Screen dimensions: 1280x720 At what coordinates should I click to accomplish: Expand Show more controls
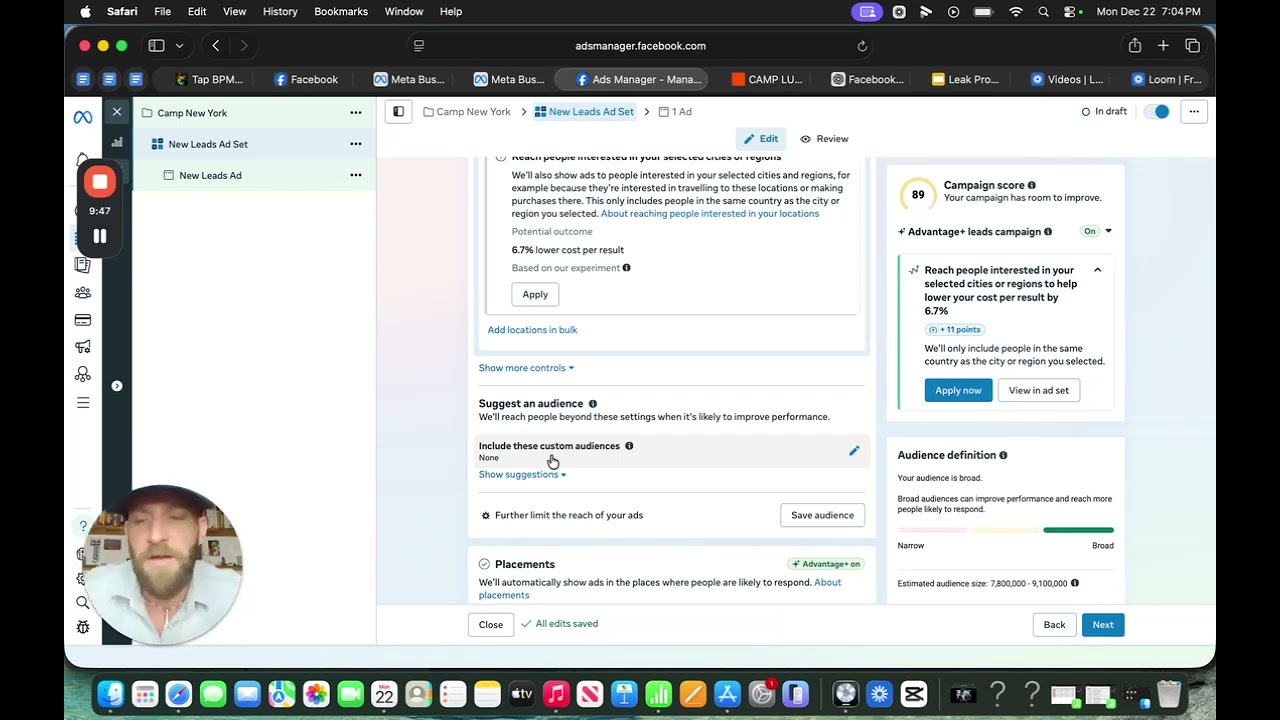pyautogui.click(x=526, y=368)
